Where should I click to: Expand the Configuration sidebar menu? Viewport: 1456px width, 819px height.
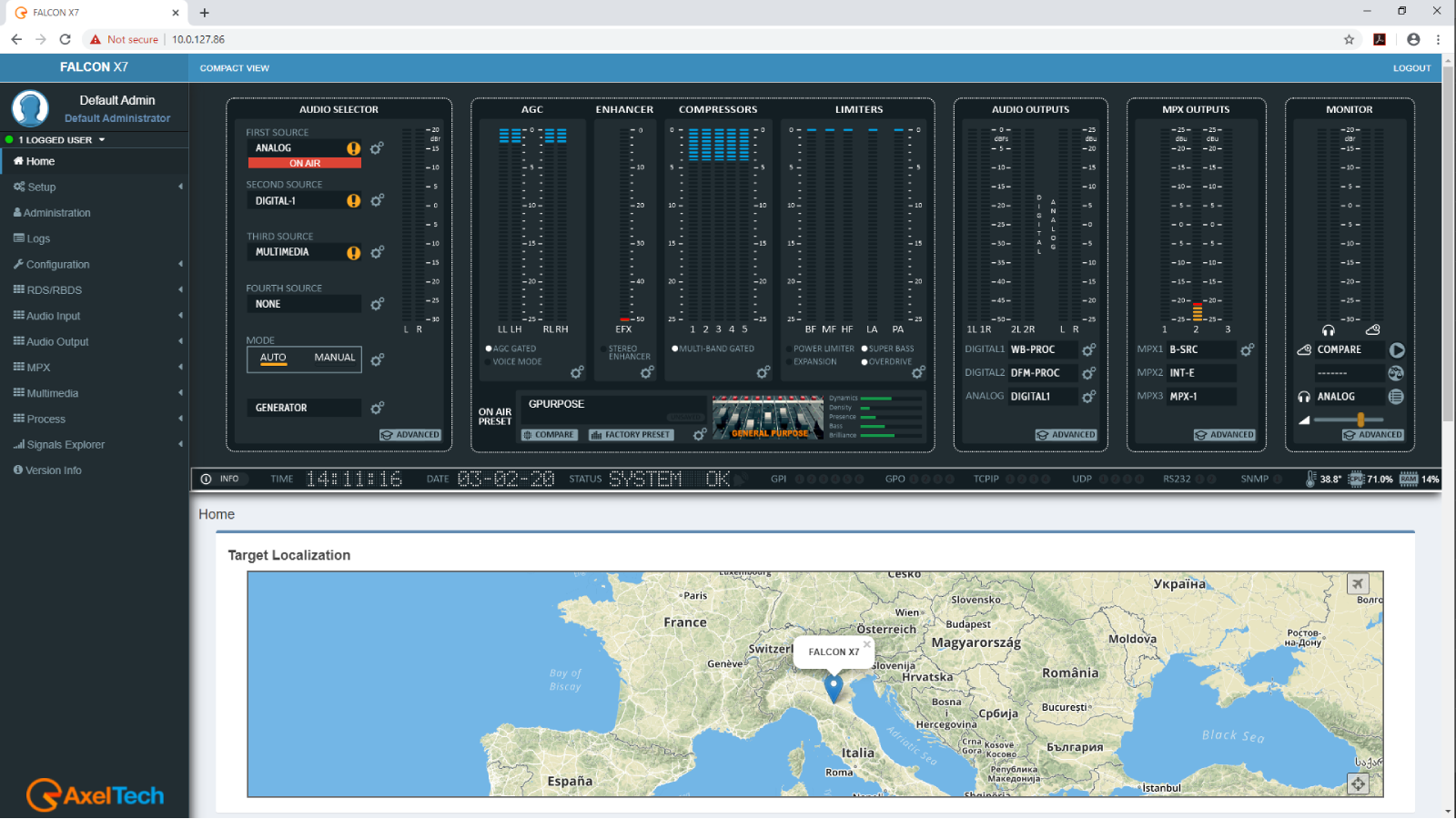tap(95, 264)
